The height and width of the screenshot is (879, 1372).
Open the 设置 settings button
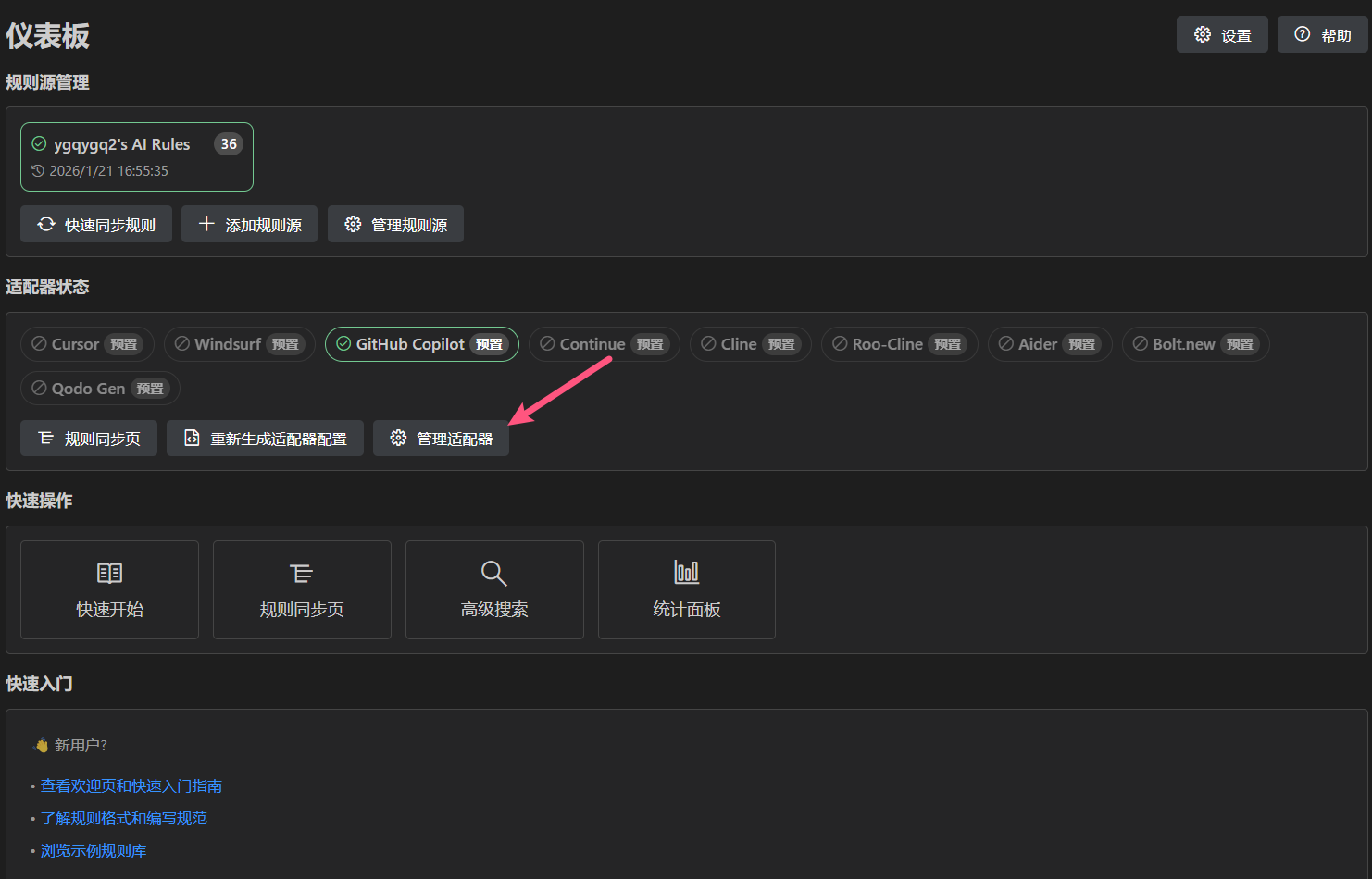(x=1221, y=35)
